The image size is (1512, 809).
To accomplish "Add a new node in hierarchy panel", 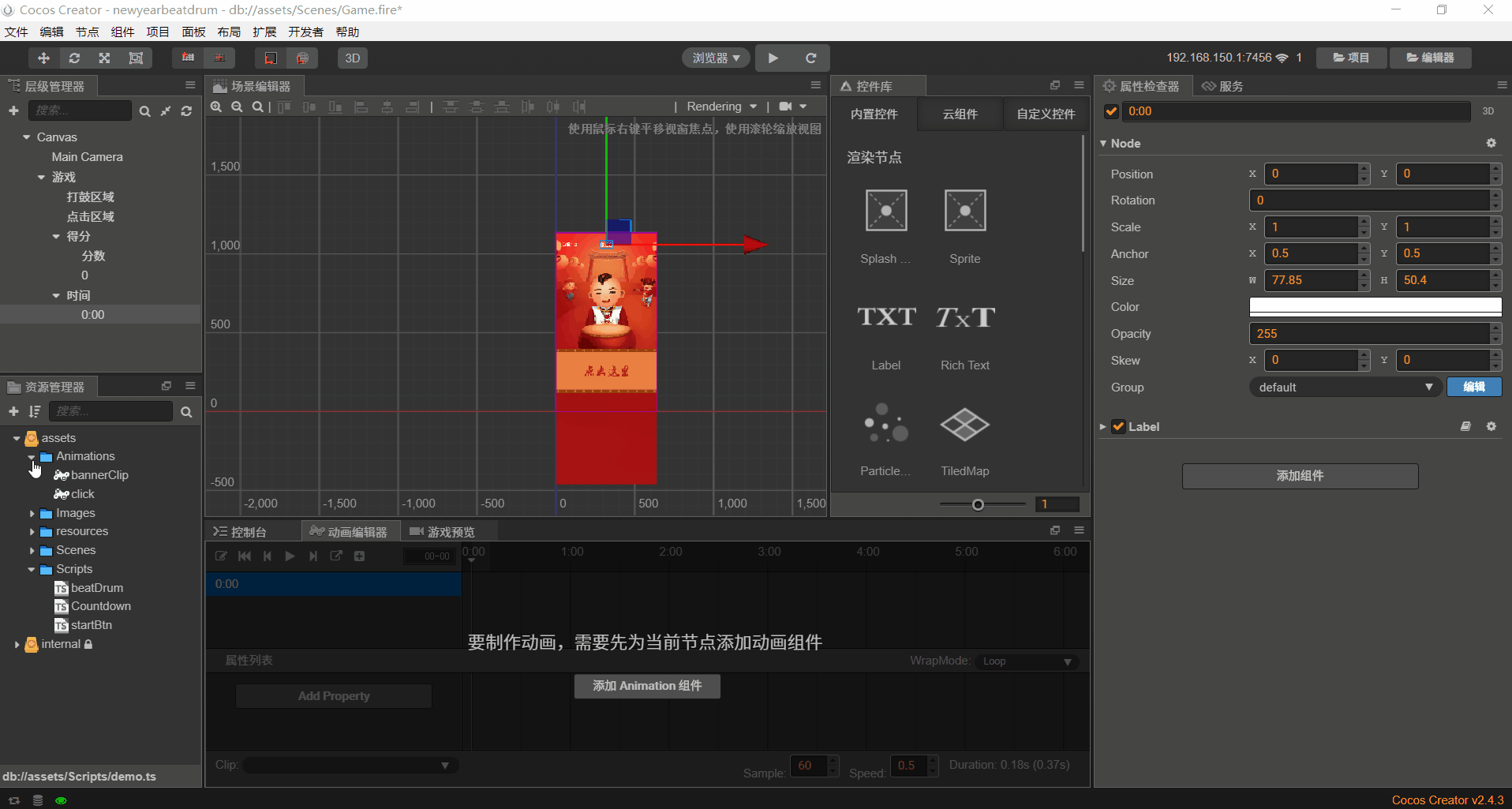I will pos(13,110).
